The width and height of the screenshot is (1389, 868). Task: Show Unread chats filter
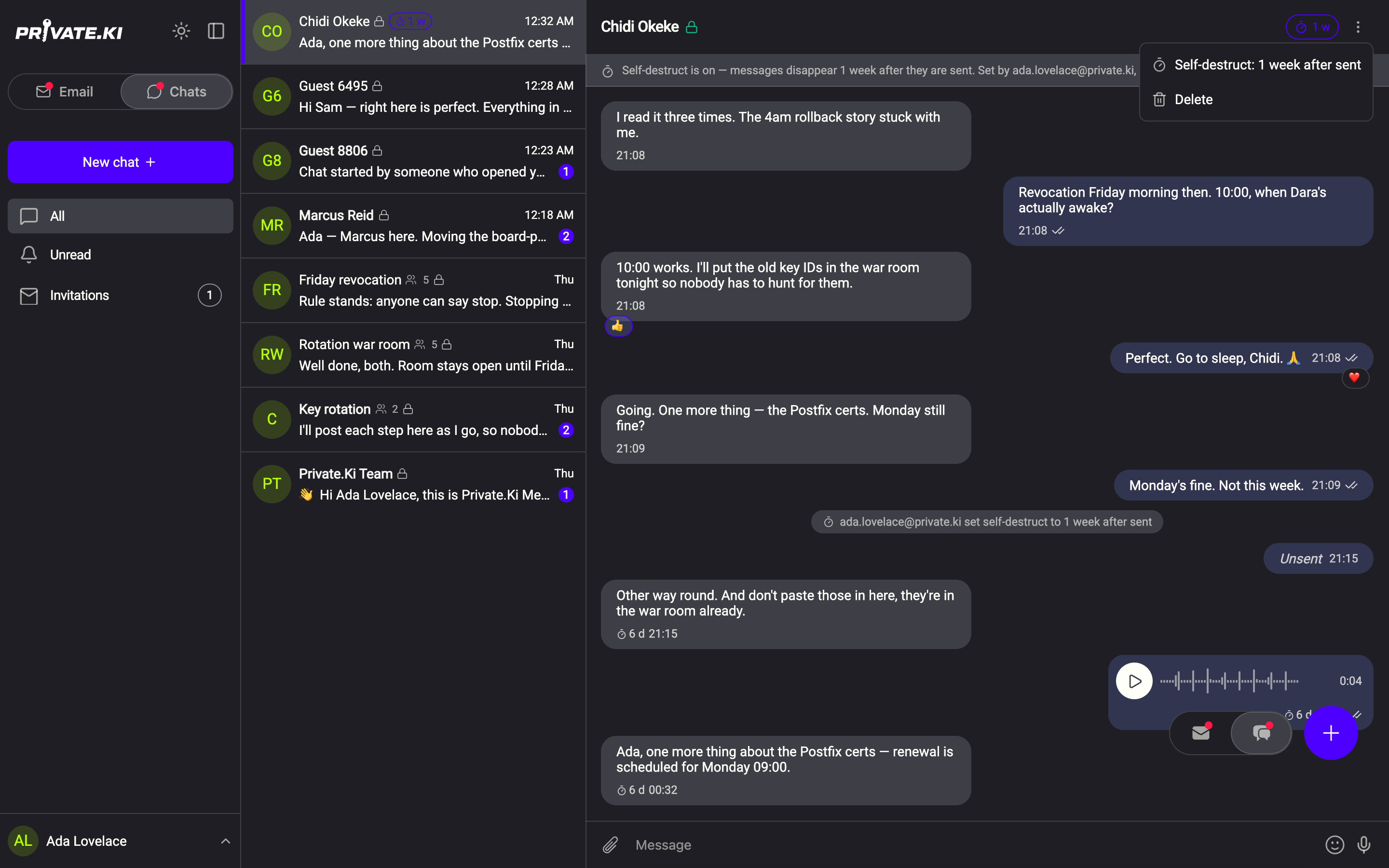point(120,255)
